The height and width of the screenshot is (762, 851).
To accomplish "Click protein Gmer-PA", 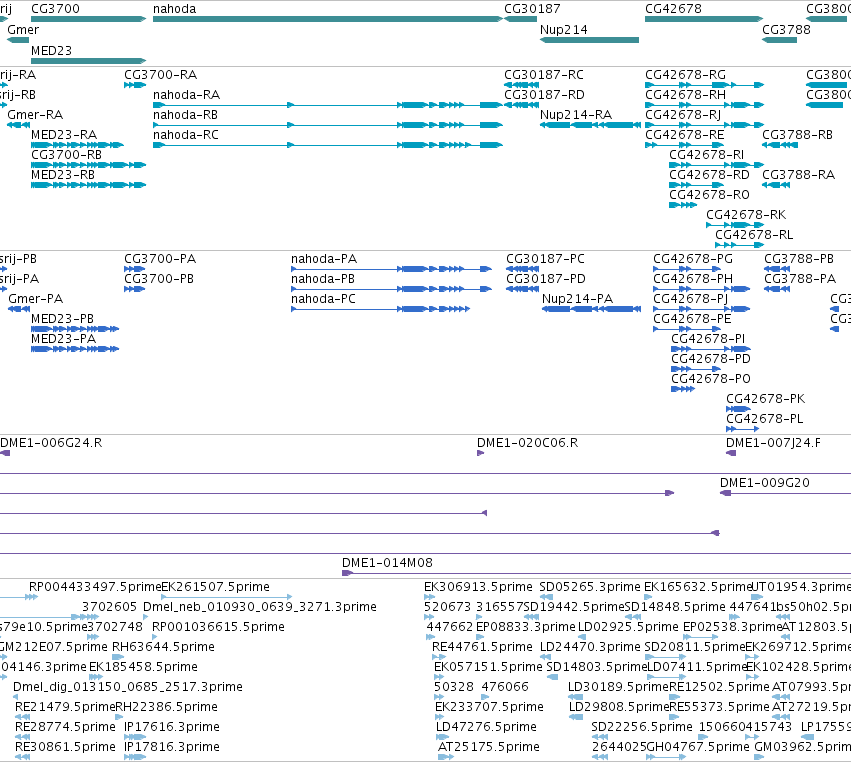I will coord(19,309).
